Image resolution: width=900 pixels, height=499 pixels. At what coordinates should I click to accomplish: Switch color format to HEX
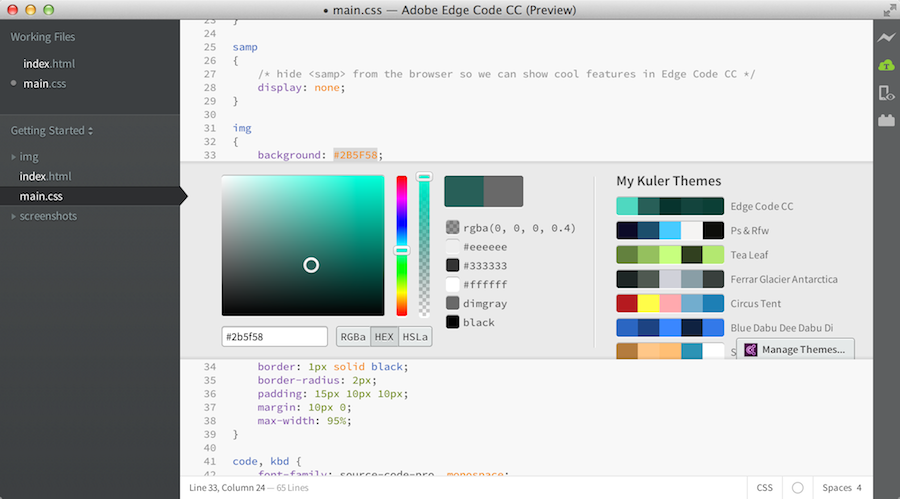pos(384,336)
